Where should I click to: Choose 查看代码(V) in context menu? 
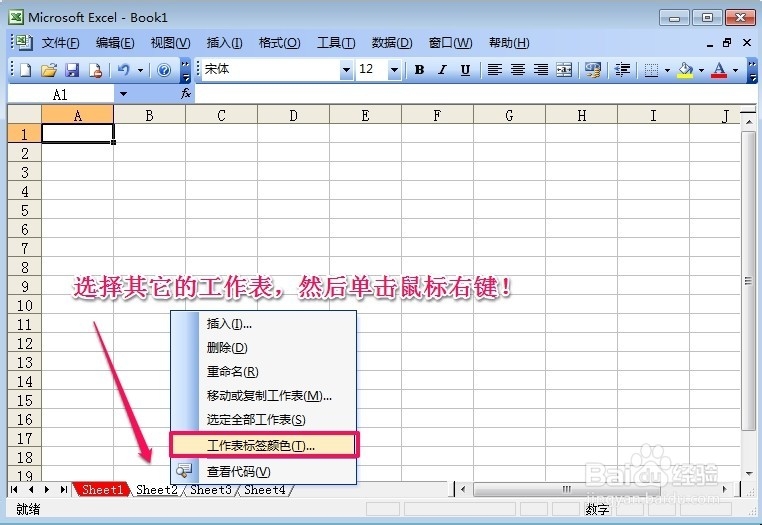coord(263,471)
